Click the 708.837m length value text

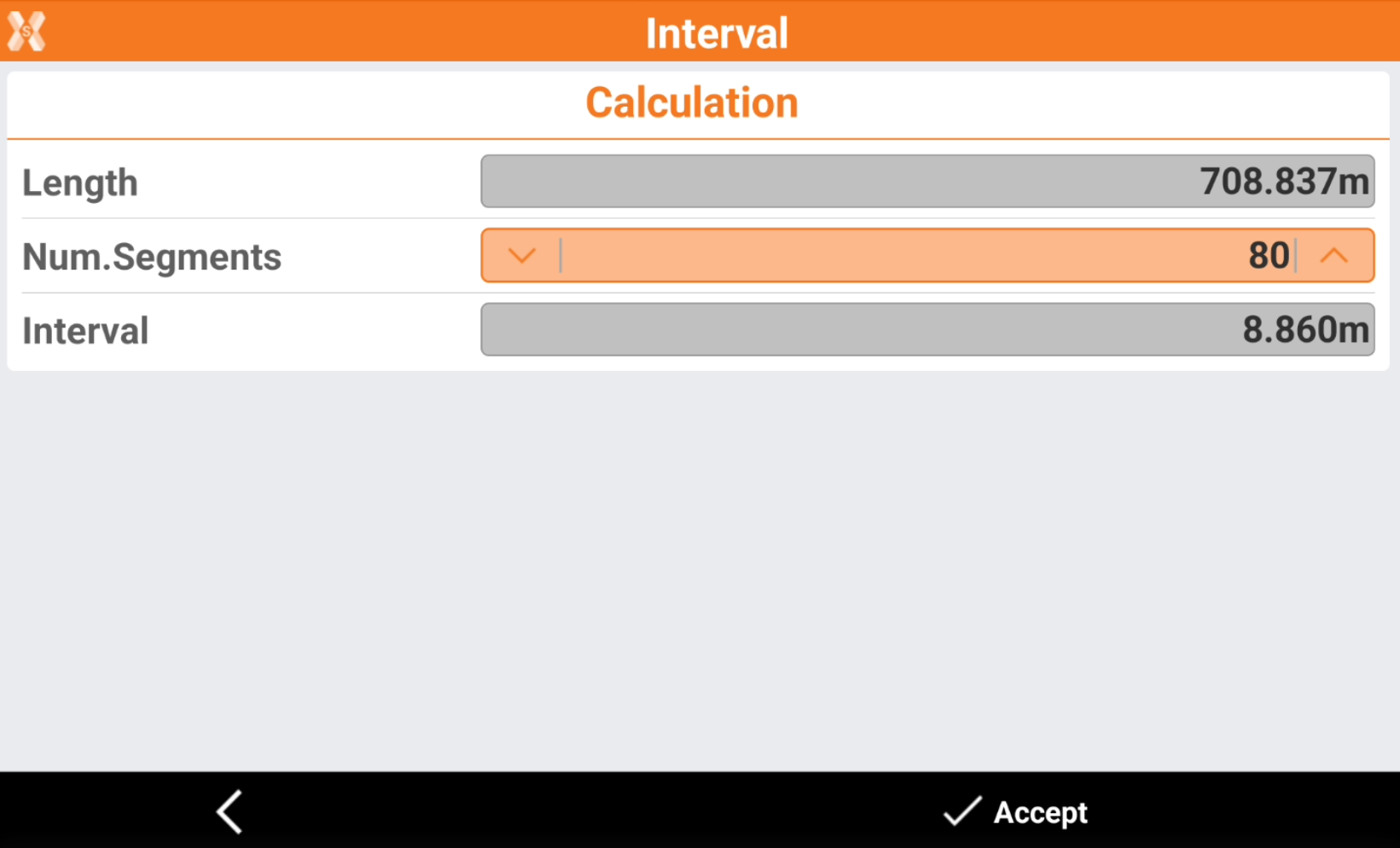pos(1284,181)
